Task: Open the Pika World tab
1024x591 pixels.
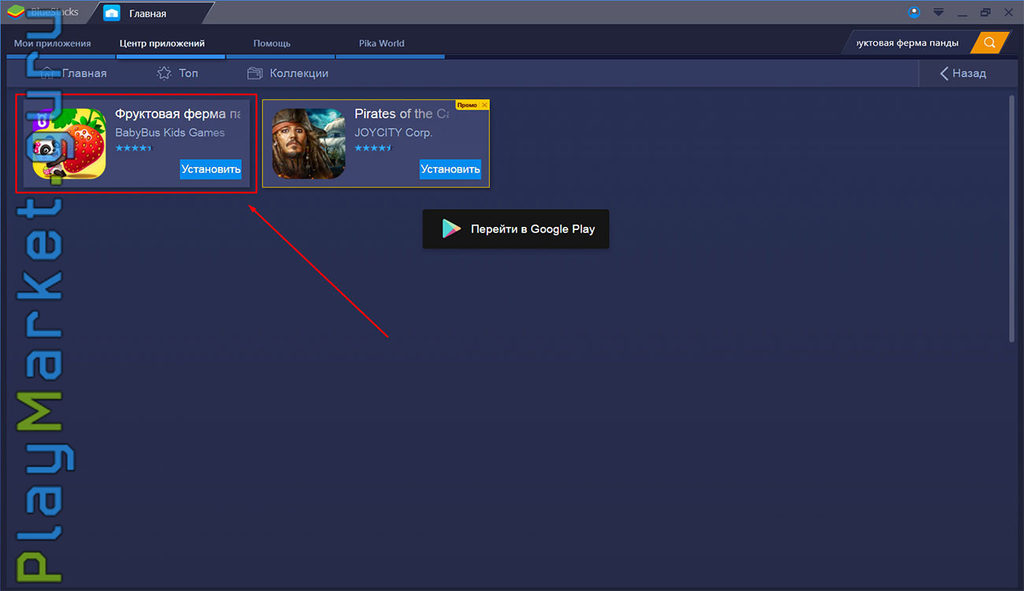Action: click(x=381, y=43)
